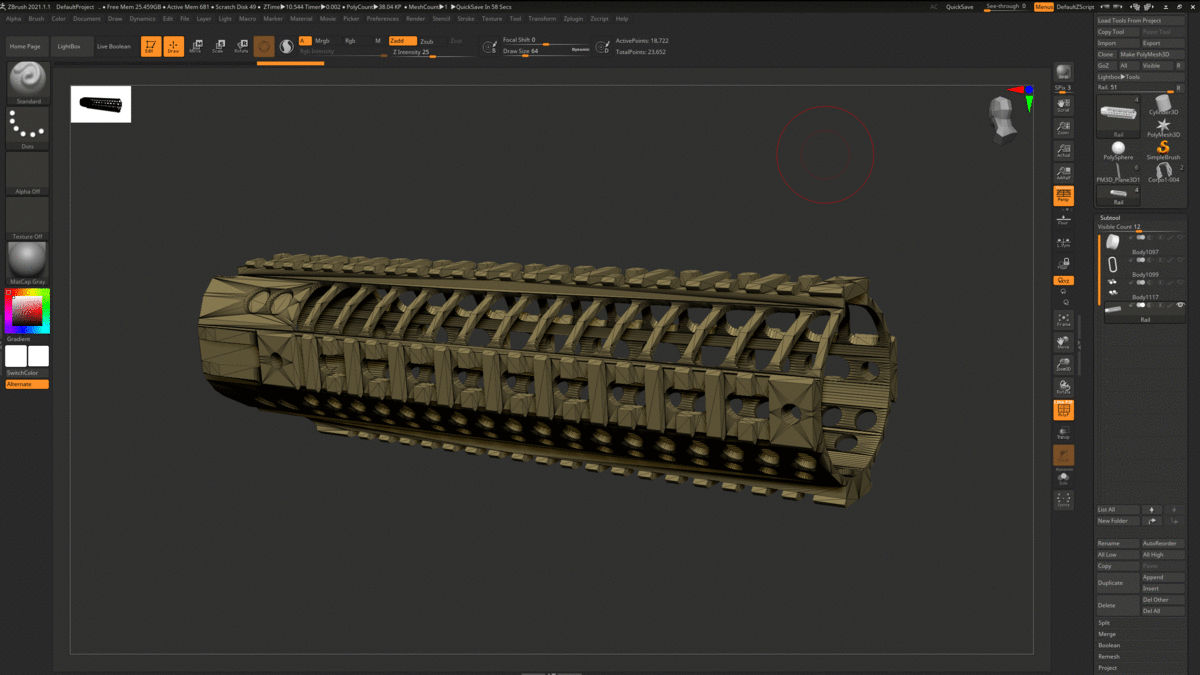Click the PolyMesh3D star icon
Viewport: 1200px width, 675px height.
[1163, 126]
